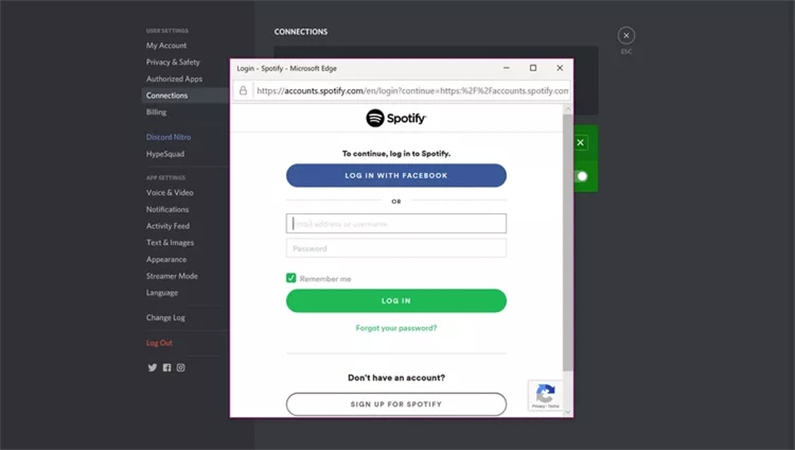
Task: Open Voice & Video settings
Action: tap(170, 193)
